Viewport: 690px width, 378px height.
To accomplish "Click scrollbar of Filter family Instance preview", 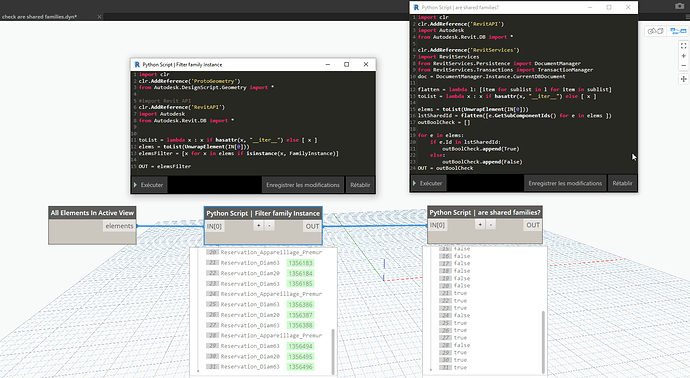I will pos(333,351).
